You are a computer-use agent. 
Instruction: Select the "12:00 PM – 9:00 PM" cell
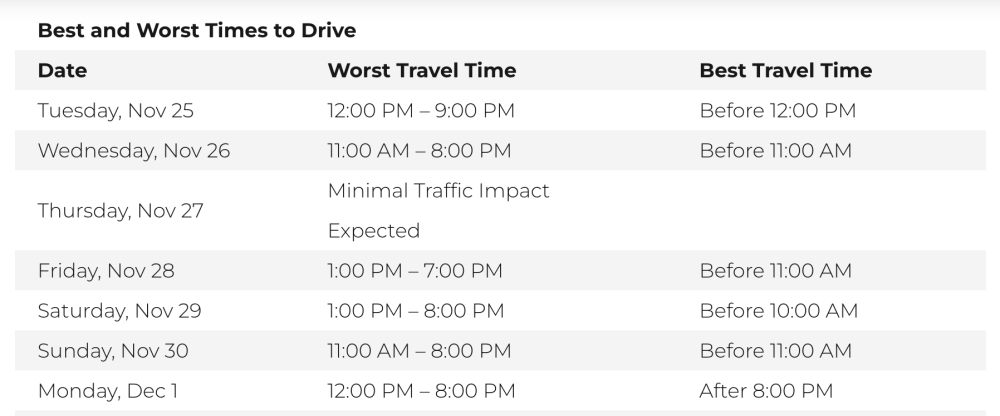click(421, 110)
